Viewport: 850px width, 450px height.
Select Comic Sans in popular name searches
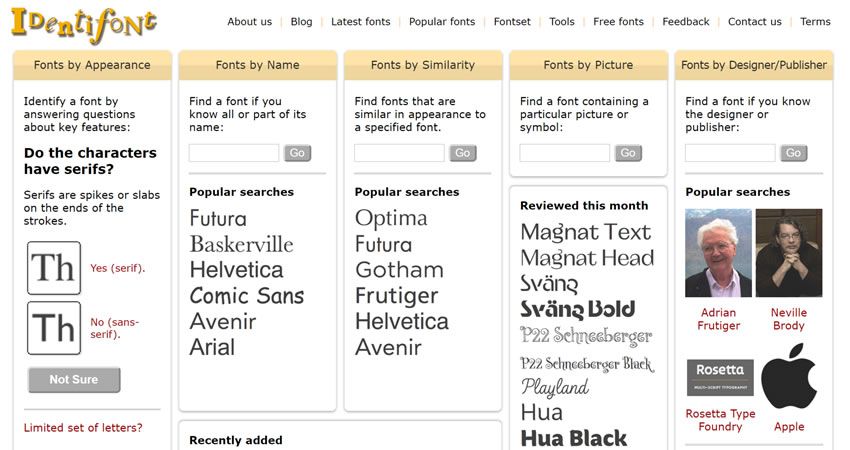pyautogui.click(x=246, y=296)
